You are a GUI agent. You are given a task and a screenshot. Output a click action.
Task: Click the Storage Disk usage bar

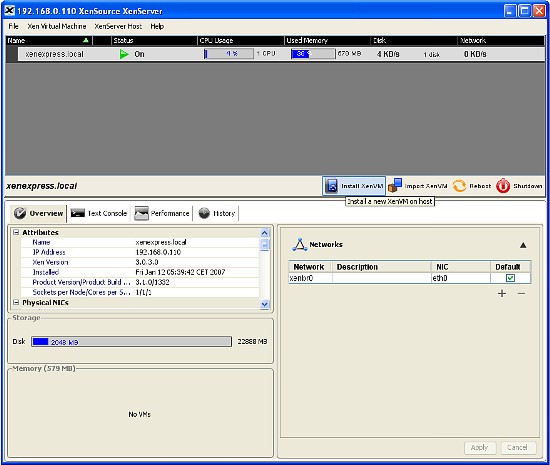[132, 342]
